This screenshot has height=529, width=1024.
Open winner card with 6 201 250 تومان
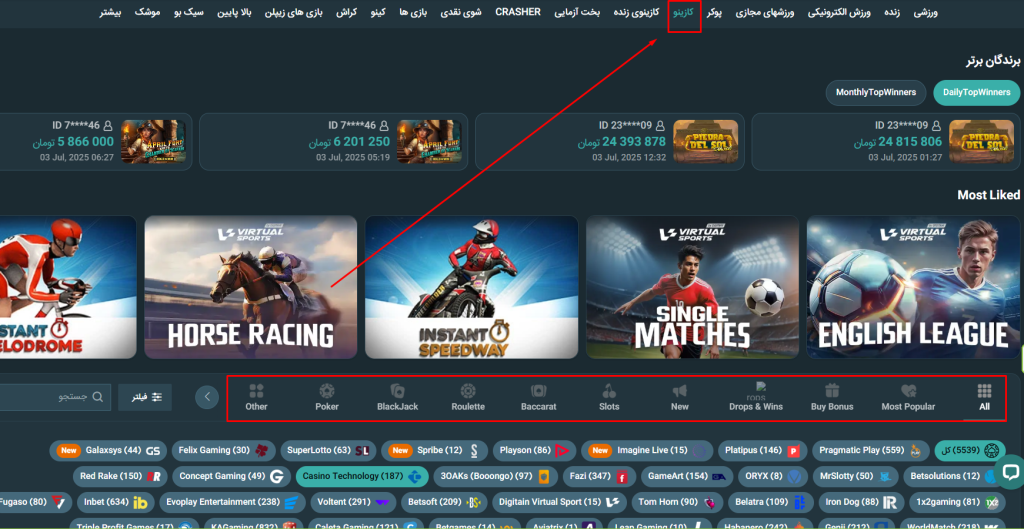tap(334, 142)
